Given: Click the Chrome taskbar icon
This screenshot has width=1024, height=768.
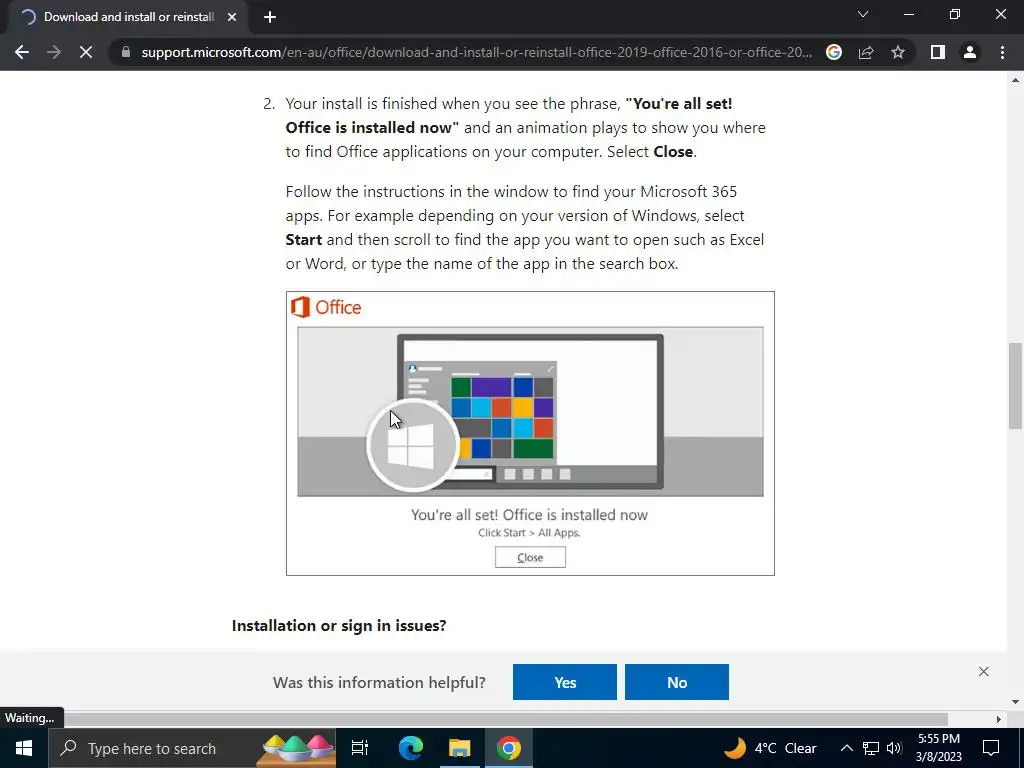Looking at the screenshot, I should click(x=509, y=748).
